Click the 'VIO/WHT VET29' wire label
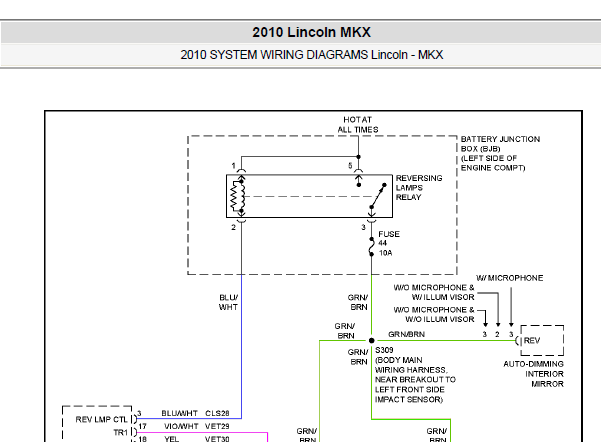This screenshot has width=601, height=442. click(196, 426)
